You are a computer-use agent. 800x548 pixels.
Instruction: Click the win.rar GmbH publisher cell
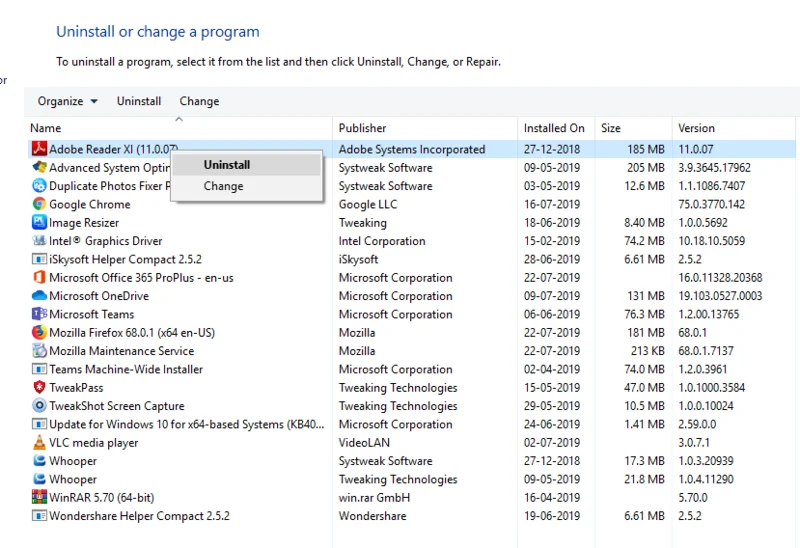click(374, 497)
